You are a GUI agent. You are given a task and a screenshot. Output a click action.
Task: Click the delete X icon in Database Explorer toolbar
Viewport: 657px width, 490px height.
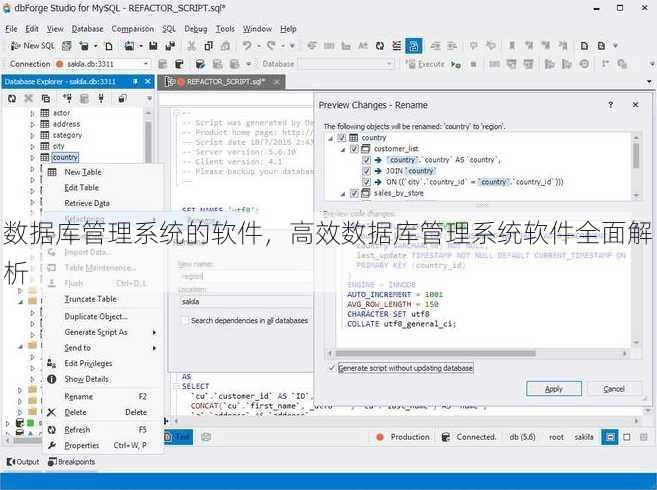click(x=28, y=99)
